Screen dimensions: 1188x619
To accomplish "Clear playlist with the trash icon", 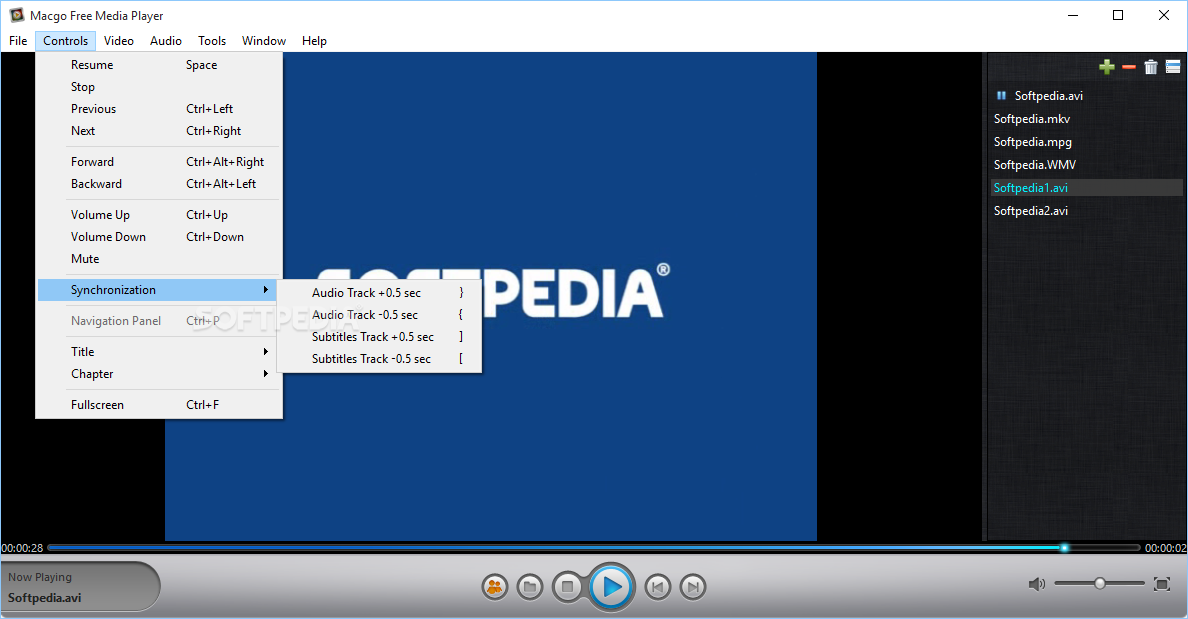I will [1151, 67].
